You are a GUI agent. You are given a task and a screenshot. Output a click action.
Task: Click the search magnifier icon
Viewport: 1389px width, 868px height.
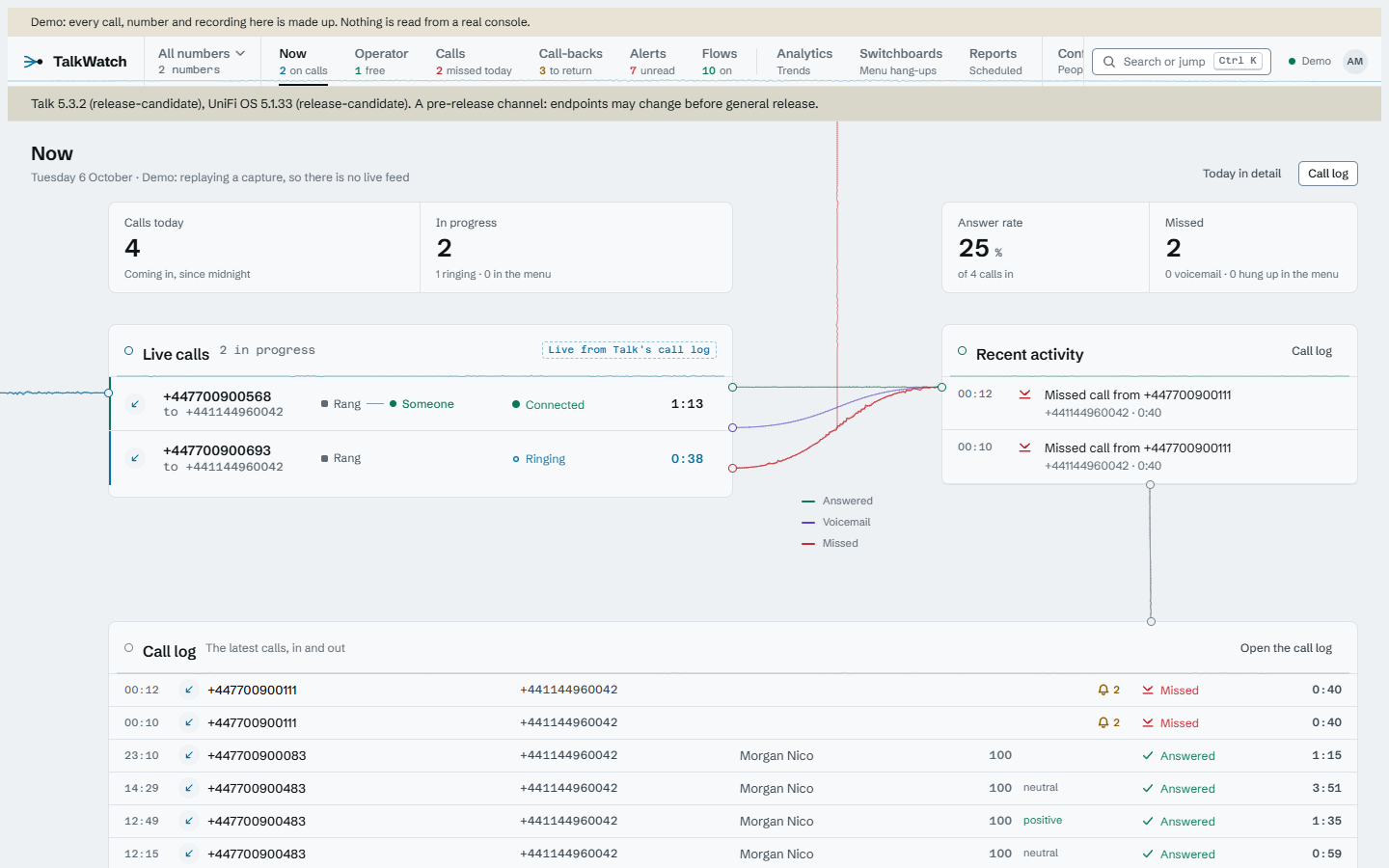click(1109, 62)
